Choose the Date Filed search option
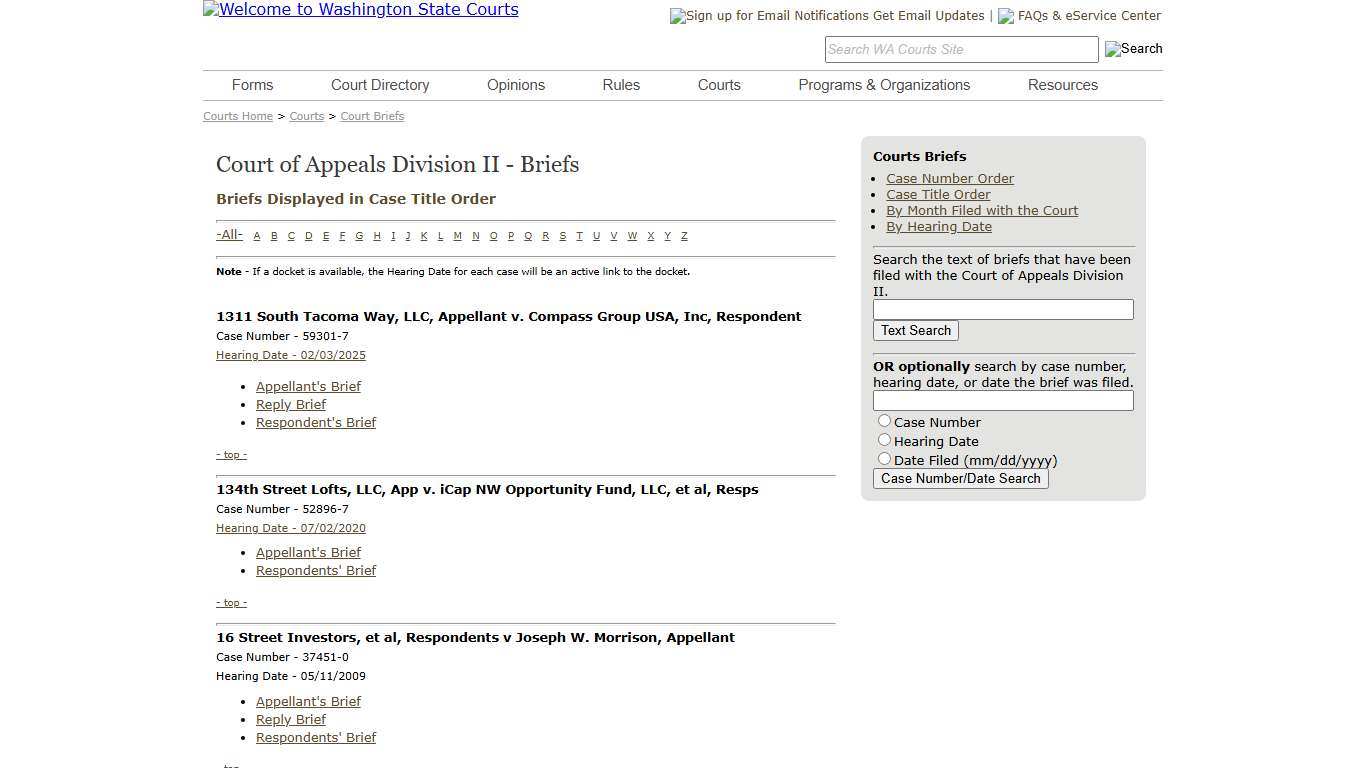This screenshot has width=1366, height=768. [884, 458]
